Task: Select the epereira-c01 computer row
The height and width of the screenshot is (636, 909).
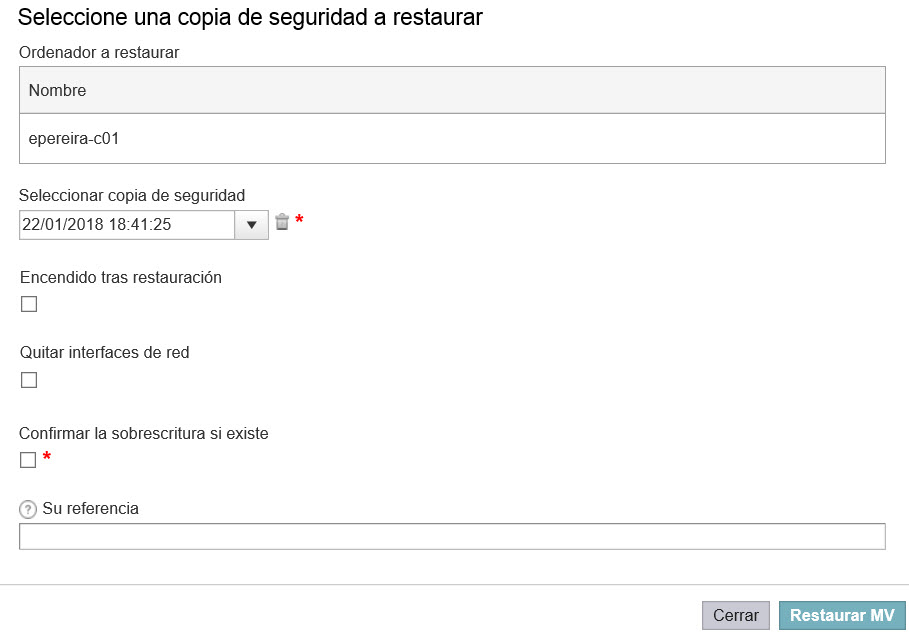Action: pyautogui.click(x=452, y=139)
